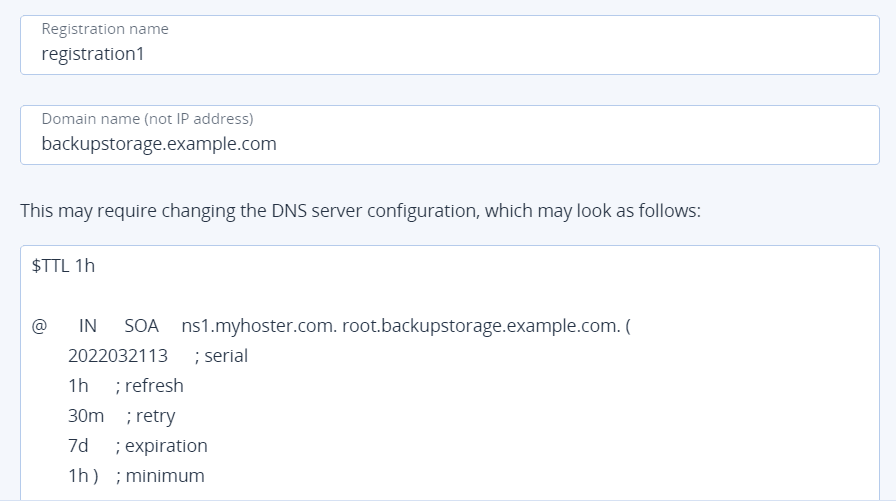
Task: Click the 'SOA' record type keyword
Action: tap(141, 326)
